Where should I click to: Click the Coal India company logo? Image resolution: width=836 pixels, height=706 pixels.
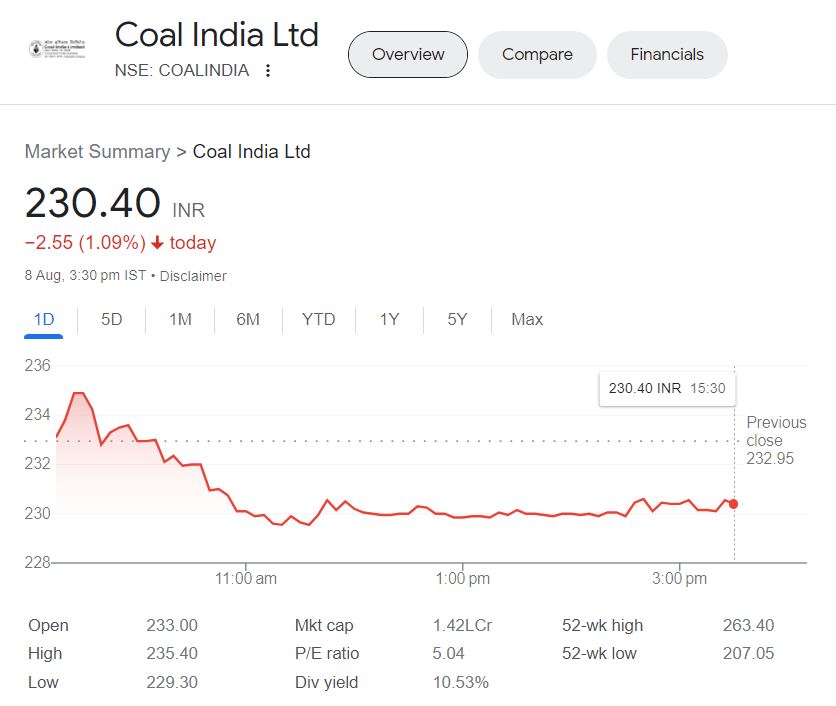(x=57, y=49)
